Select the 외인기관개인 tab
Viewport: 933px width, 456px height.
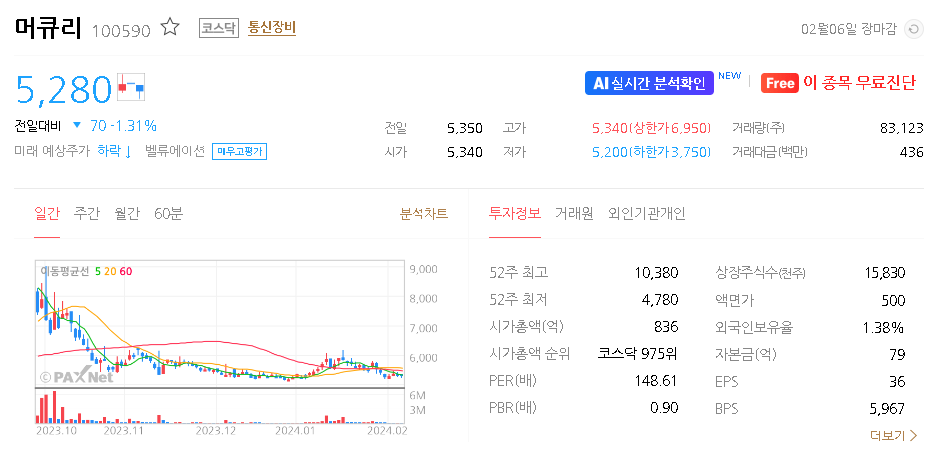coord(647,214)
